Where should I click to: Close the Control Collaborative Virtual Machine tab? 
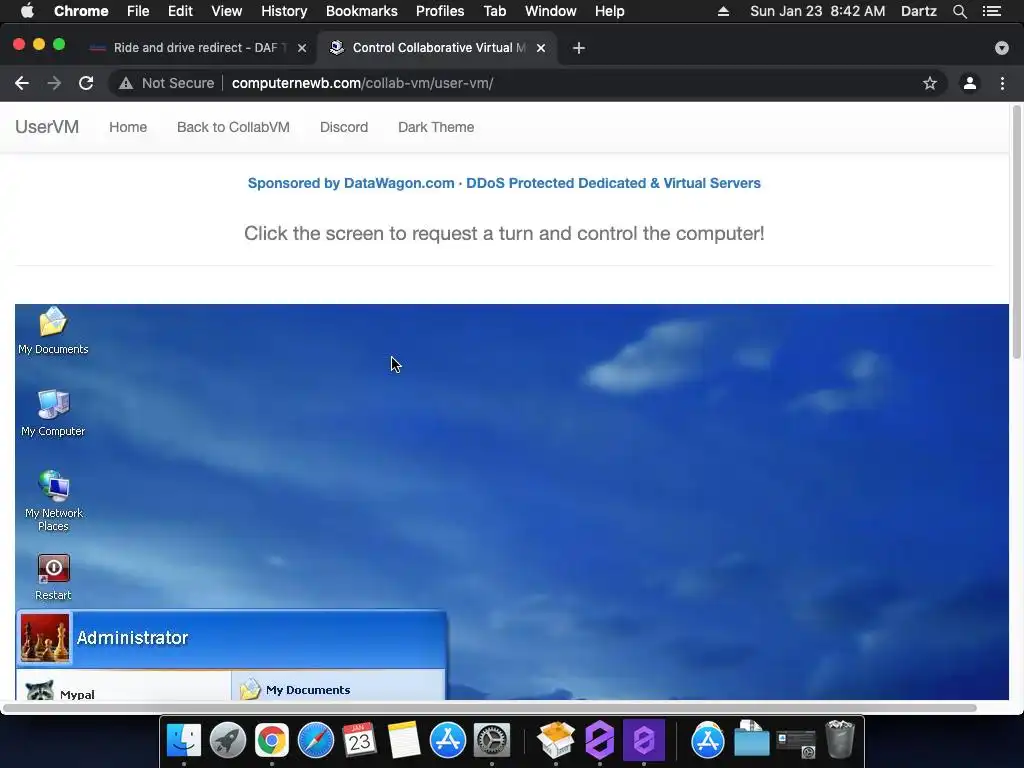coord(541,48)
